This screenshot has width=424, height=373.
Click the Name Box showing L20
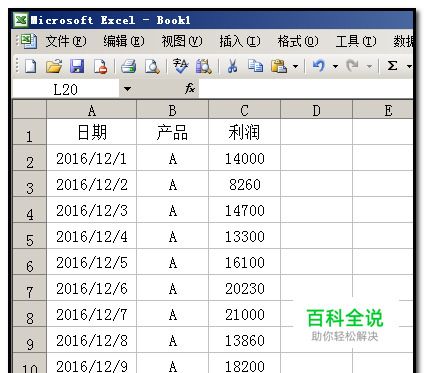66,89
